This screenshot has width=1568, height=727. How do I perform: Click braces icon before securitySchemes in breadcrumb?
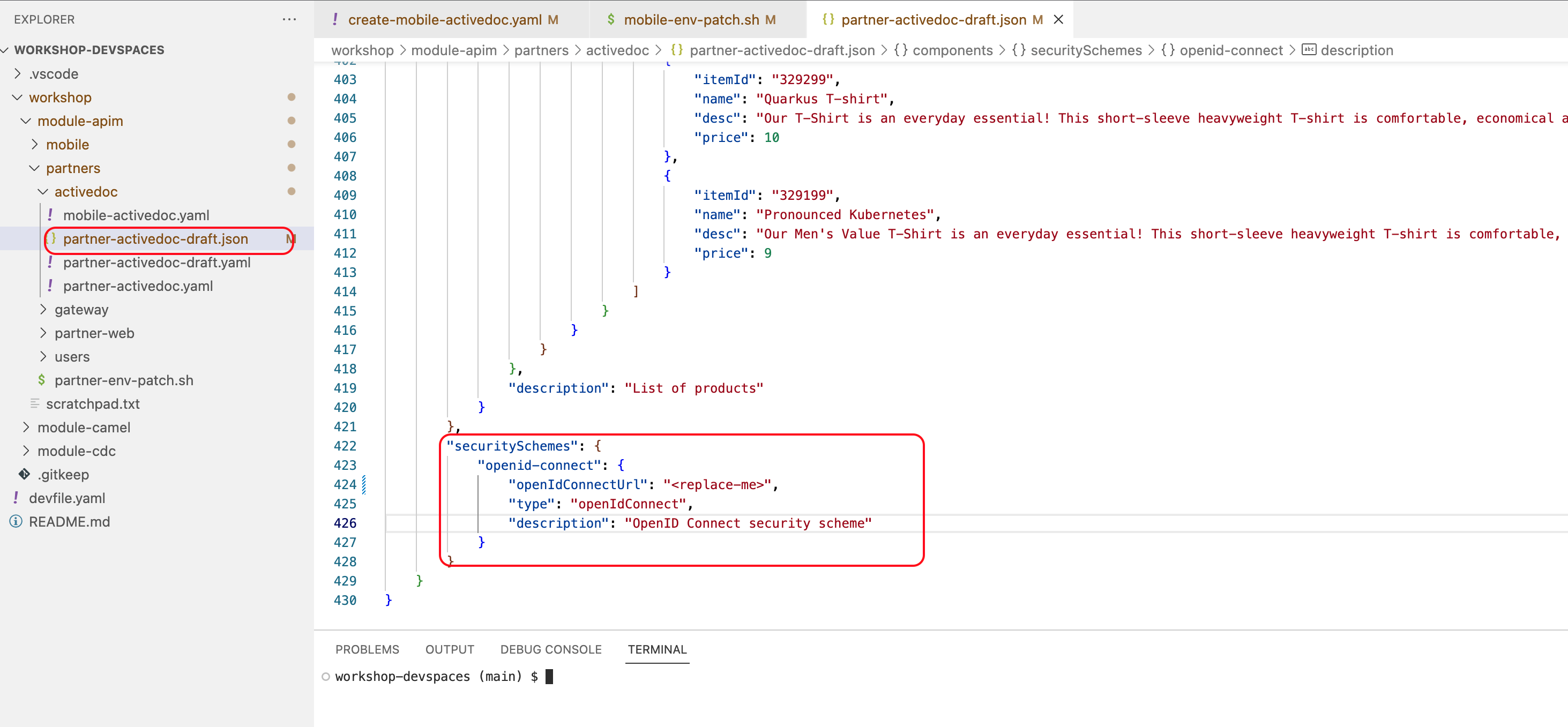[x=1019, y=50]
